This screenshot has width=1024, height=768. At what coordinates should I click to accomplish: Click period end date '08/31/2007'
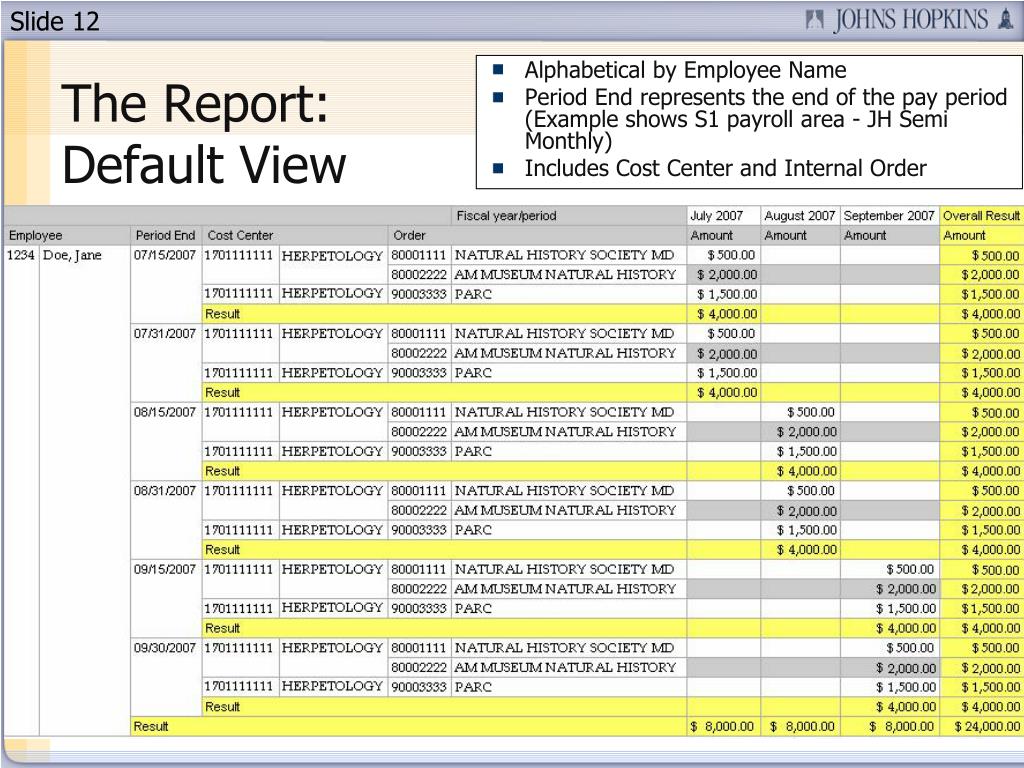[165, 490]
